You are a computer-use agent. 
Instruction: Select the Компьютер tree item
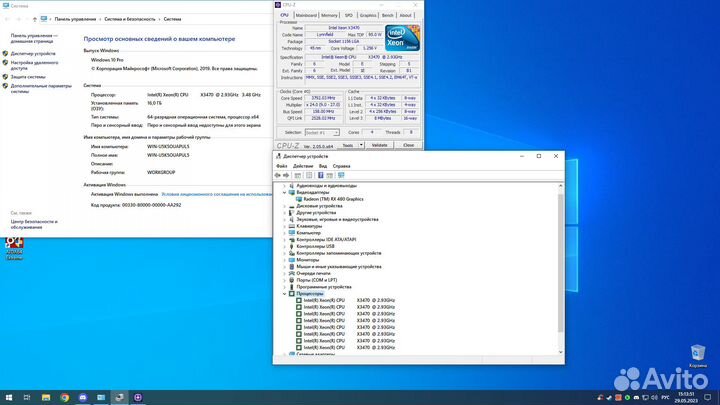click(308, 233)
